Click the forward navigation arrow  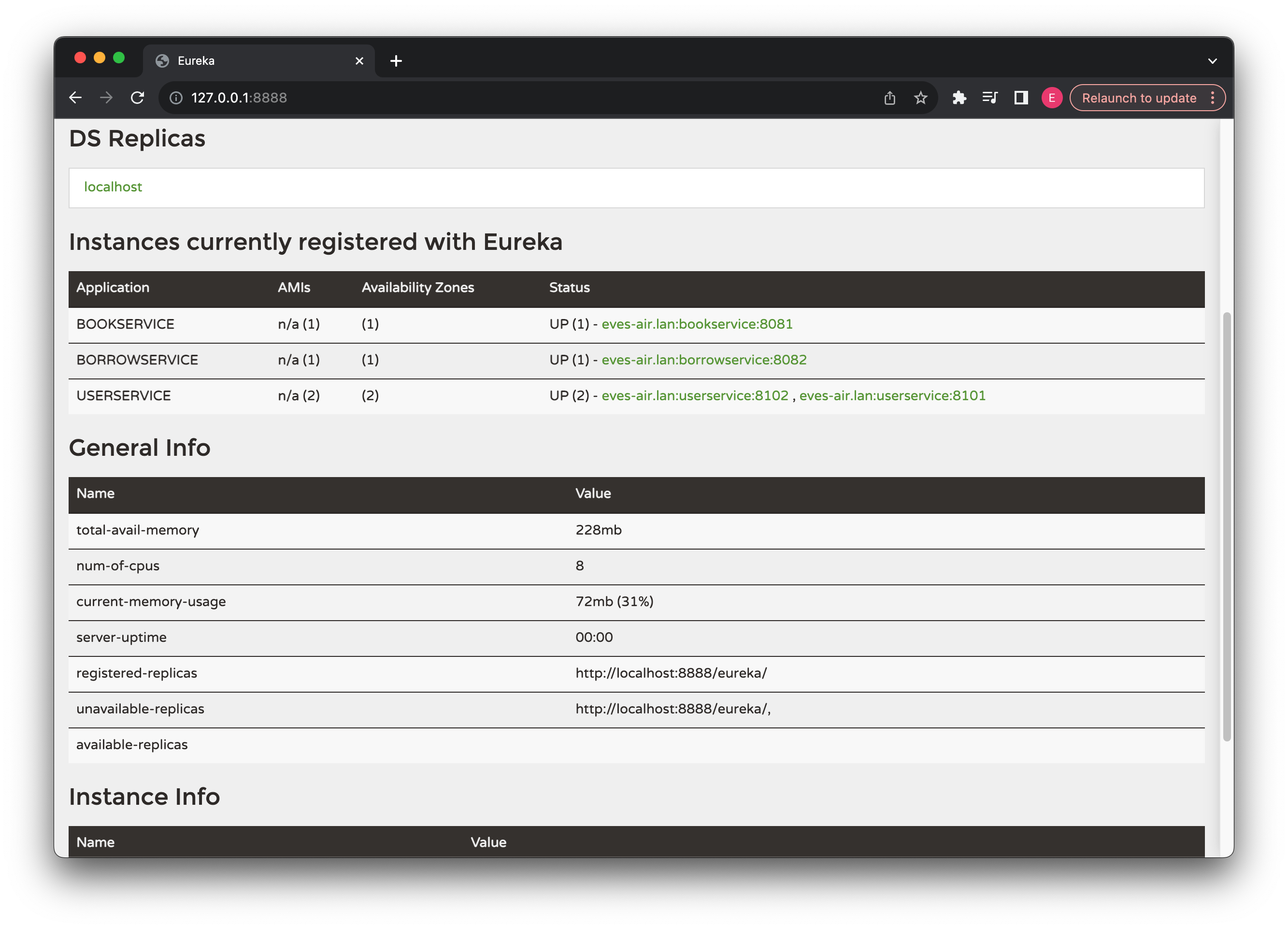pos(106,97)
